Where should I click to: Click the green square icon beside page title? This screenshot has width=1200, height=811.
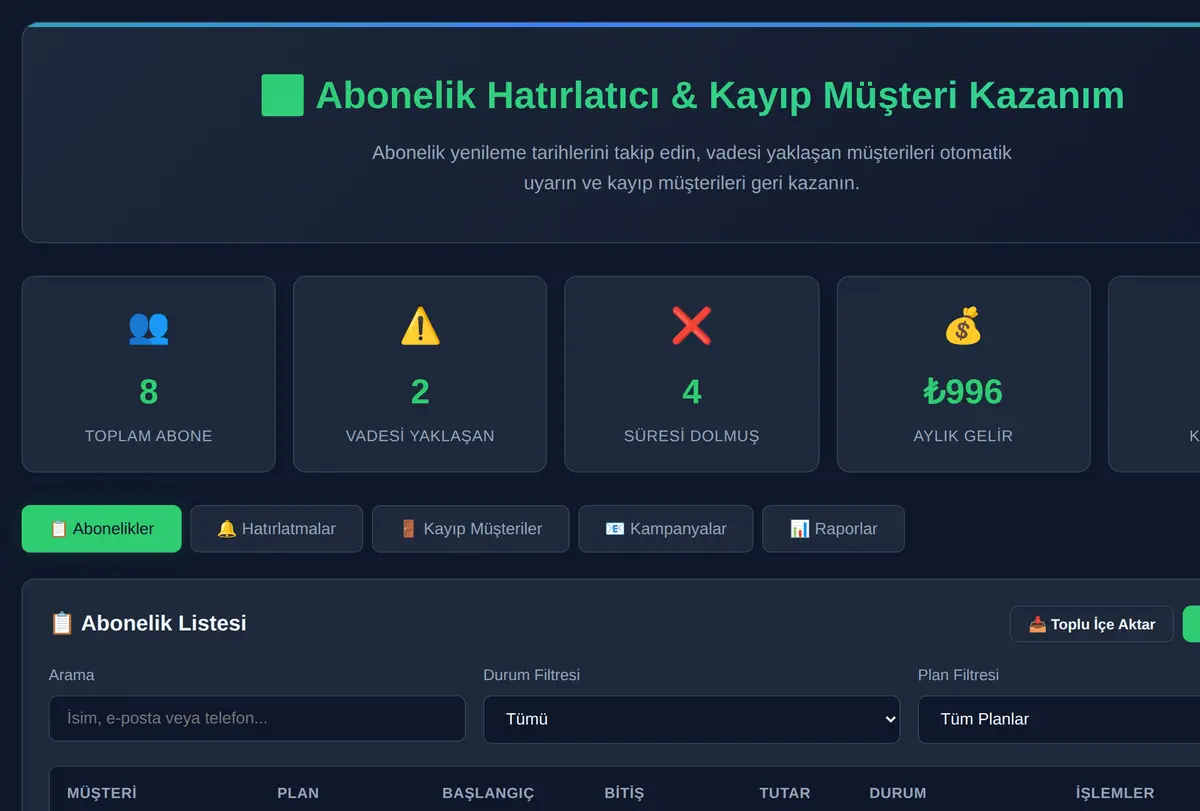tap(282, 95)
